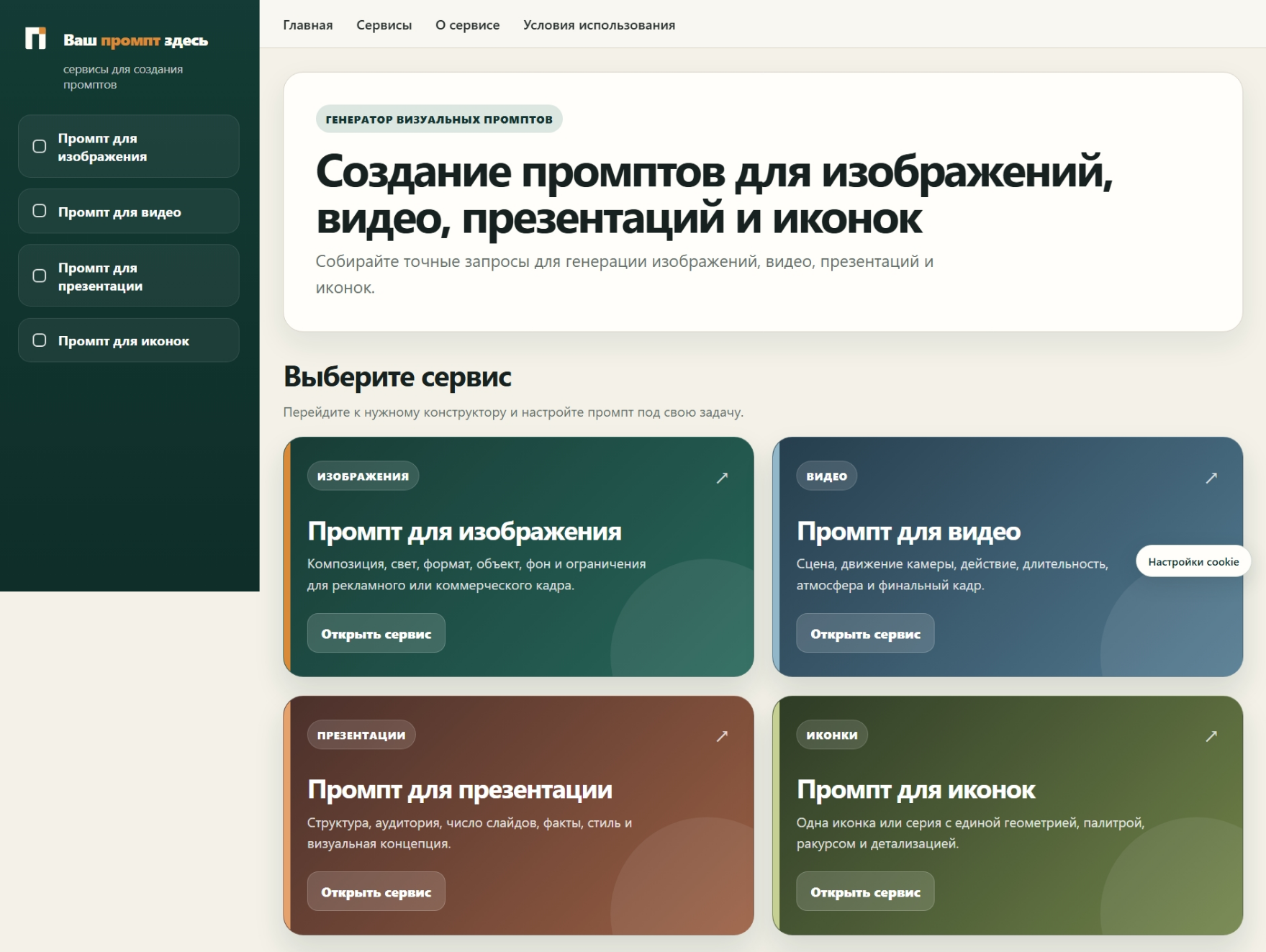The height and width of the screenshot is (952, 1266).
Task: Open Настройки cookie button
Action: tap(1193, 561)
